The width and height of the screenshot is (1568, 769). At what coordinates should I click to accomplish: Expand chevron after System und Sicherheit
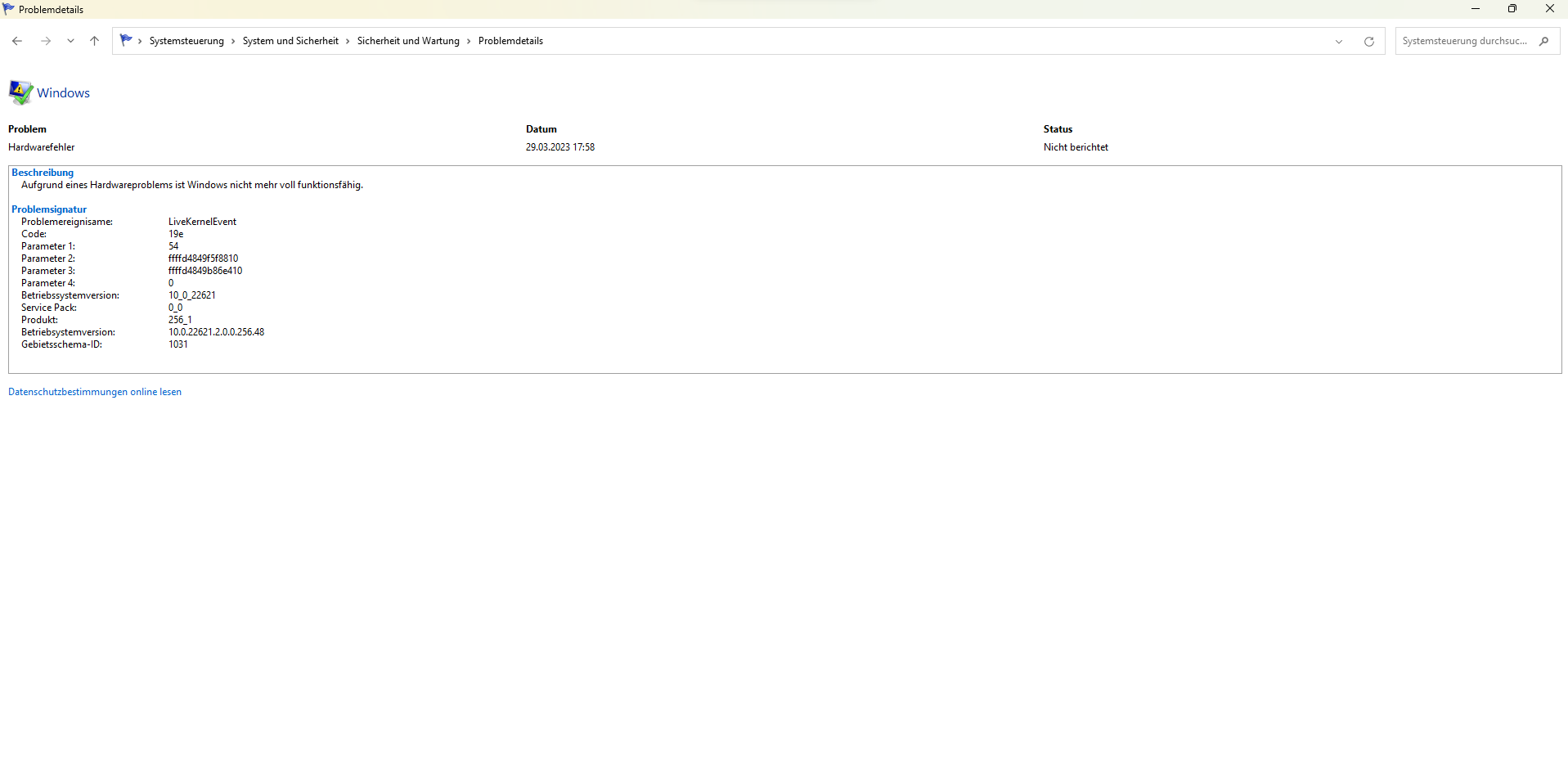(348, 41)
